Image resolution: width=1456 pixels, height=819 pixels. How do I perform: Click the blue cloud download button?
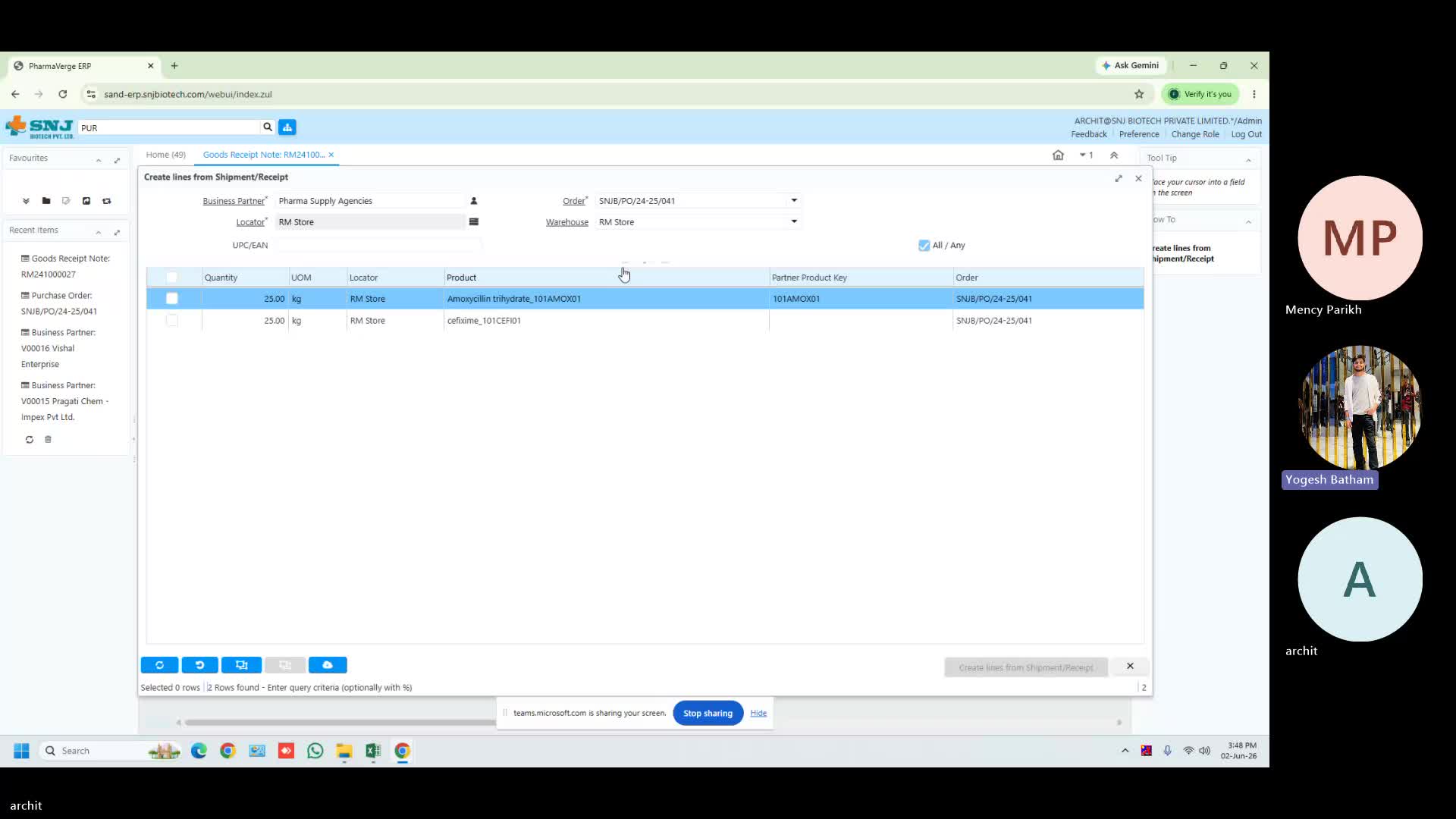pos(328,665)
